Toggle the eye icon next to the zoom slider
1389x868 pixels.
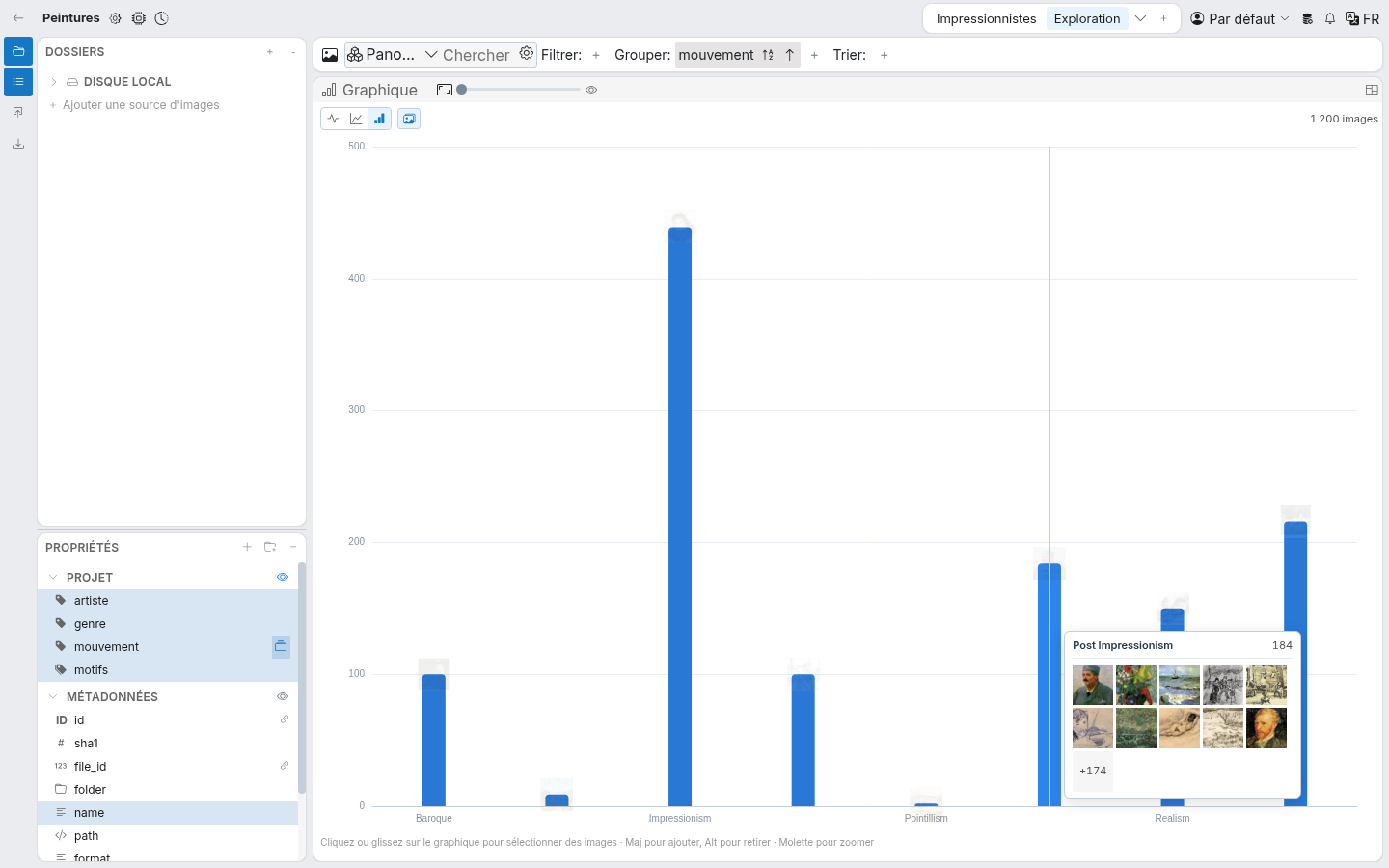591,90
